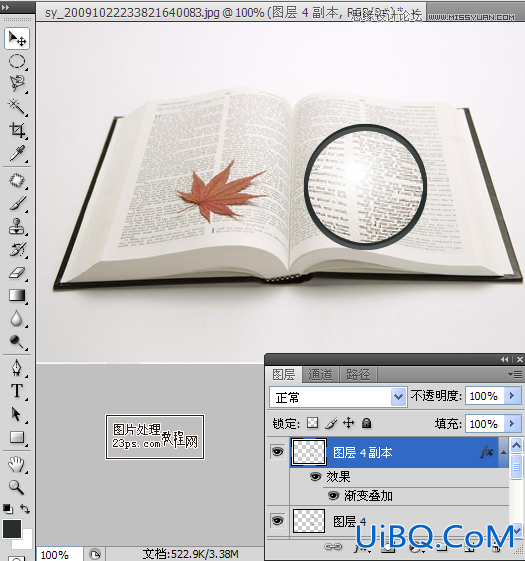
Task: Toggle lock image pixels
Action: (331, 423)
